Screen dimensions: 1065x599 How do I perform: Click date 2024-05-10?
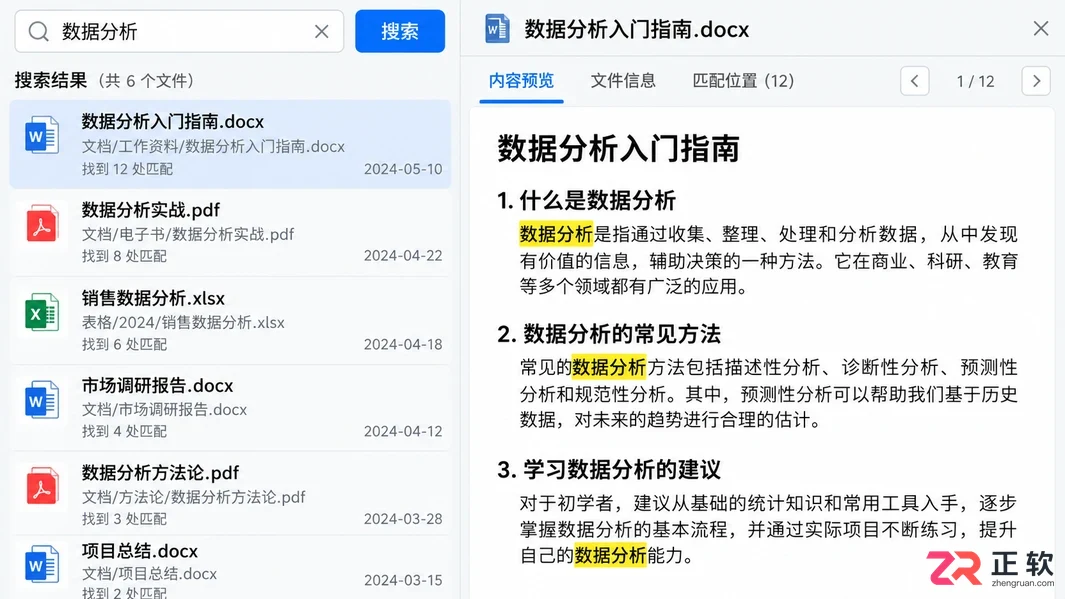click(x=403, y=169)
